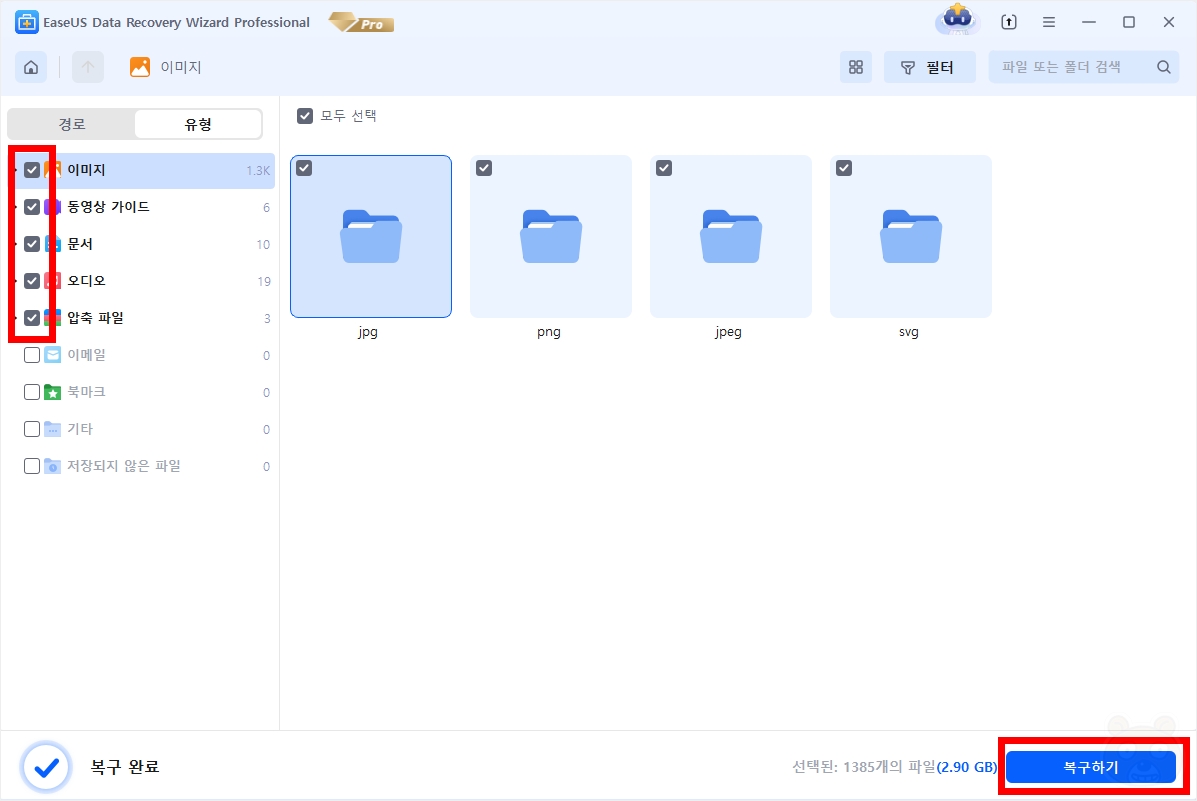Uncheck the jpeg folder checkbox

(664, 168)
